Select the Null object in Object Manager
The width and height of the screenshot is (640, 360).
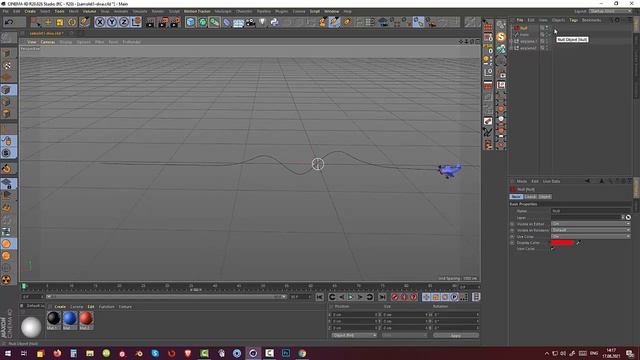pyautogui.click(x=524, y=28)
